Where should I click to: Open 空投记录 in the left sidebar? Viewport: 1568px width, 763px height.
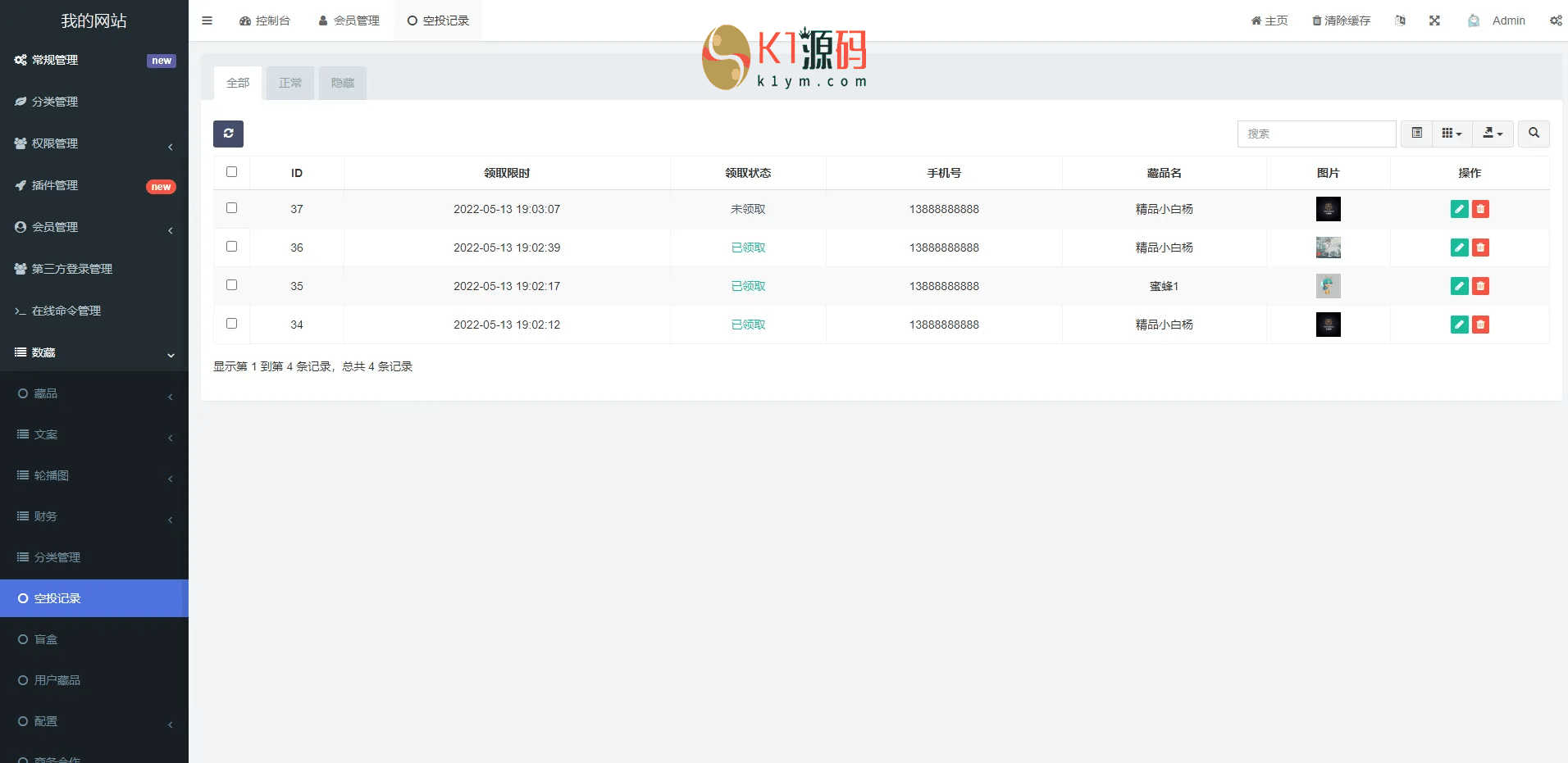pyautogui.click(x=94, y=598)
